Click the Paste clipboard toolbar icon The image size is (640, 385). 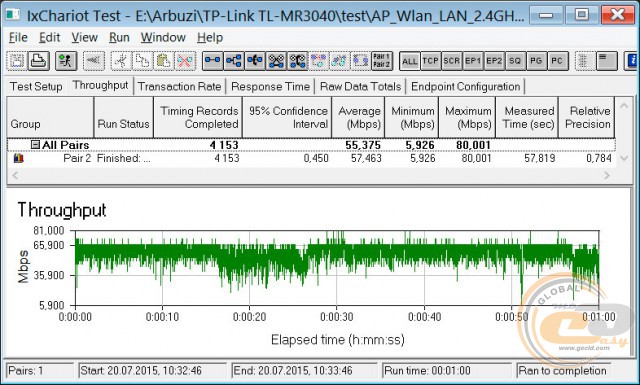pos(164,61)
